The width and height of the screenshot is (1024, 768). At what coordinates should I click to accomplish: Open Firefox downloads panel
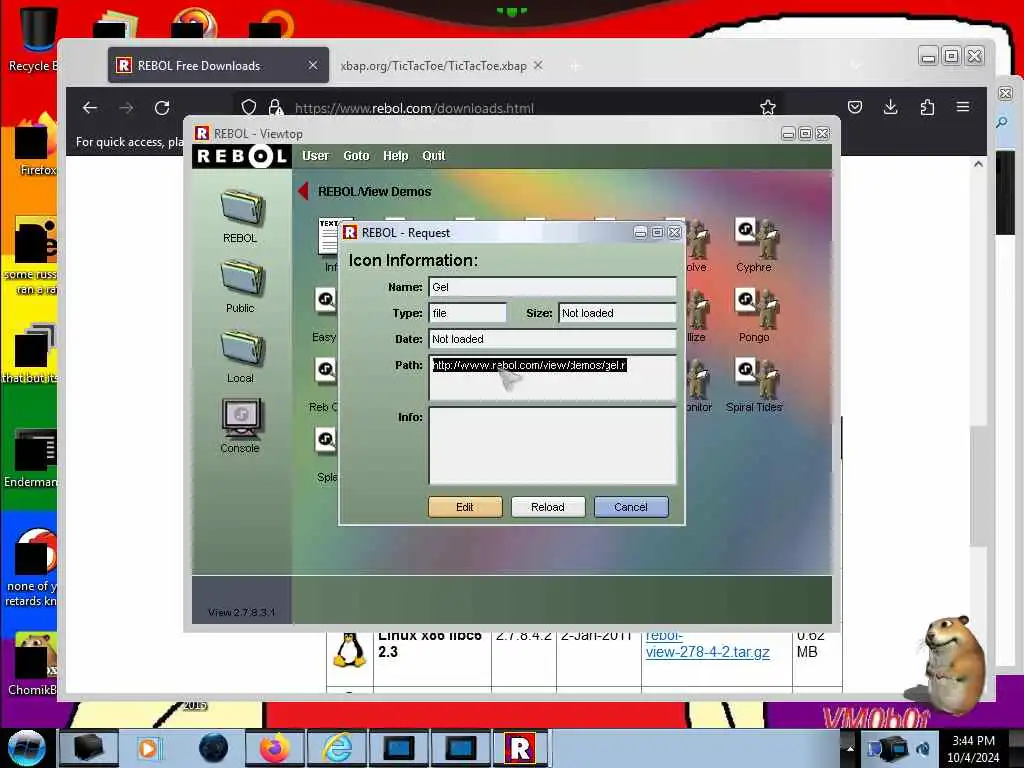[x=891, y=107]
